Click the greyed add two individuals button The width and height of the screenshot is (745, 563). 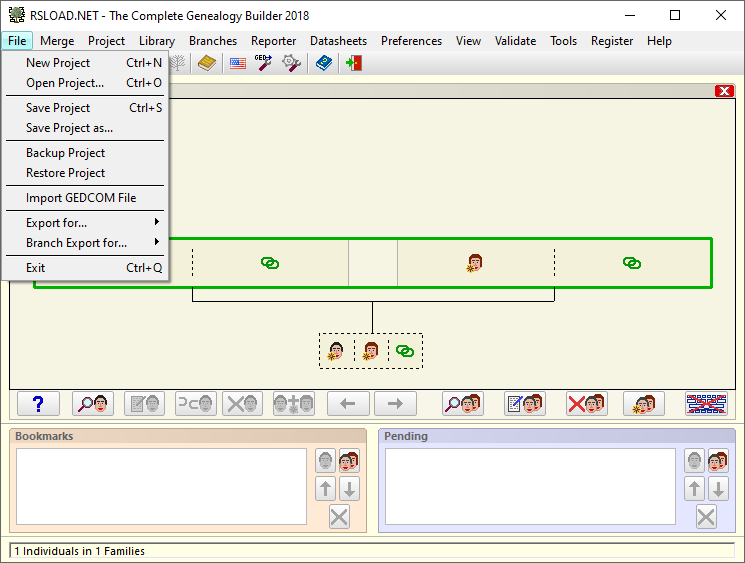(x=294, y=404)
